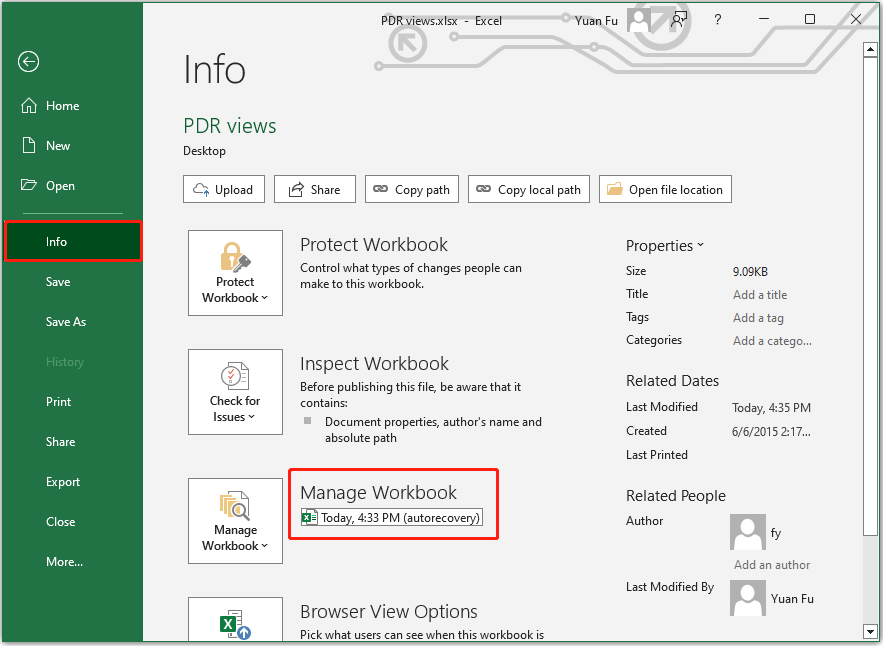Image resolution: width=883 pixels, height=646 pixels.
Task: Click the Created date 6/6/2015
Action: point(771,432)
